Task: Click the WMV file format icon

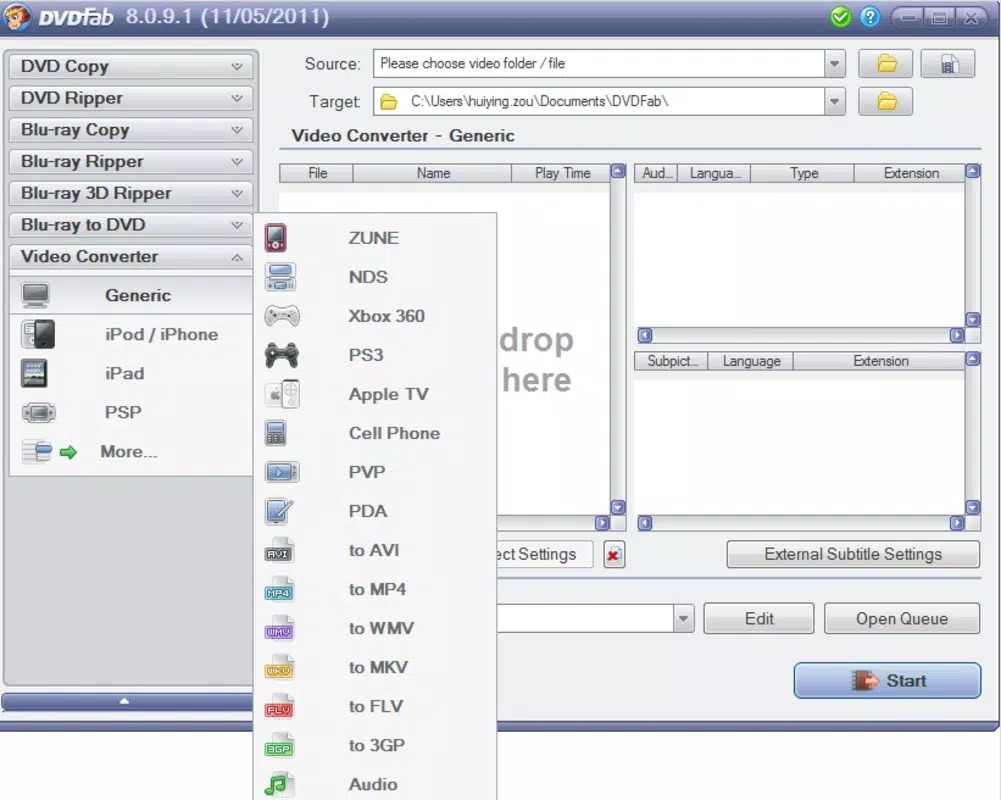Action: click(279, 629)
